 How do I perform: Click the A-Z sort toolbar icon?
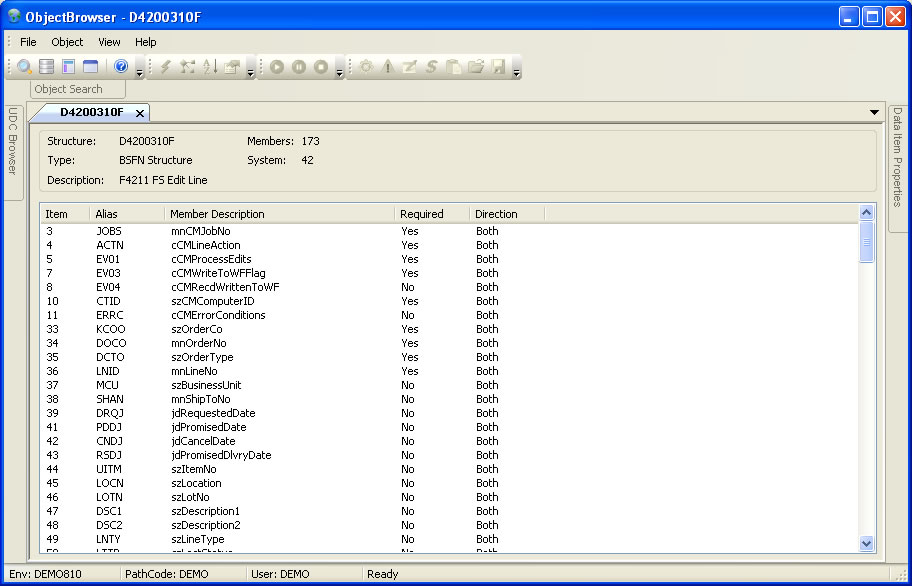point(210,67)
